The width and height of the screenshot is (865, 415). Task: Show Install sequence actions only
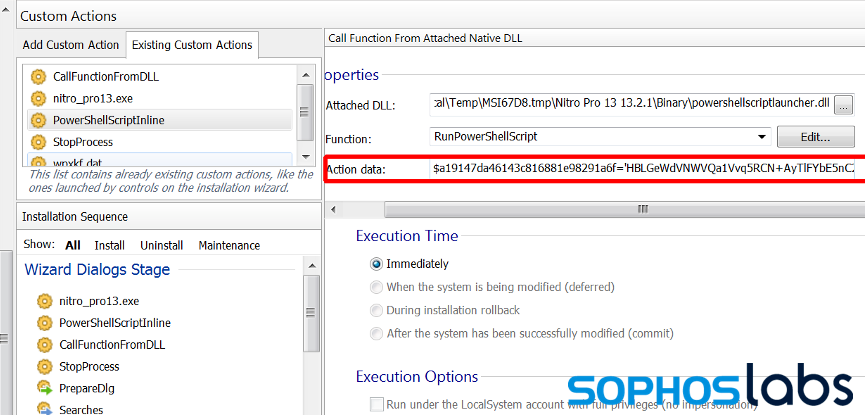click(x=109, y=245)
